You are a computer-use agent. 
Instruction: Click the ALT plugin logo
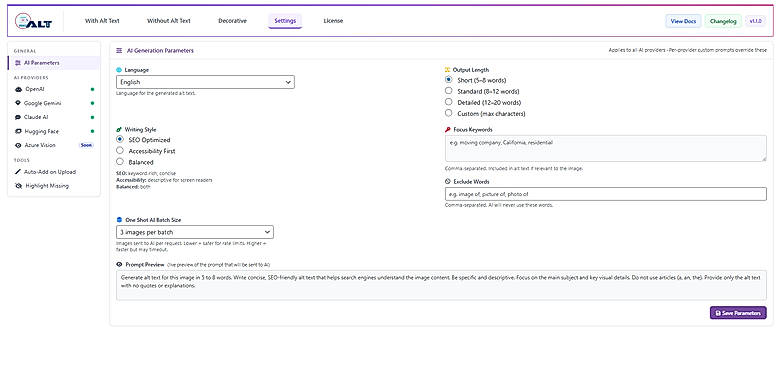[x=33, y=21]
